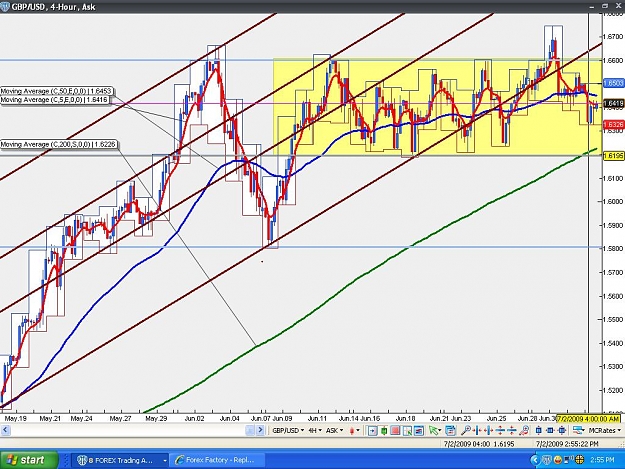Switch to Forex Factory browser taskbar button
625x469 pixels.
pos(219,460)
